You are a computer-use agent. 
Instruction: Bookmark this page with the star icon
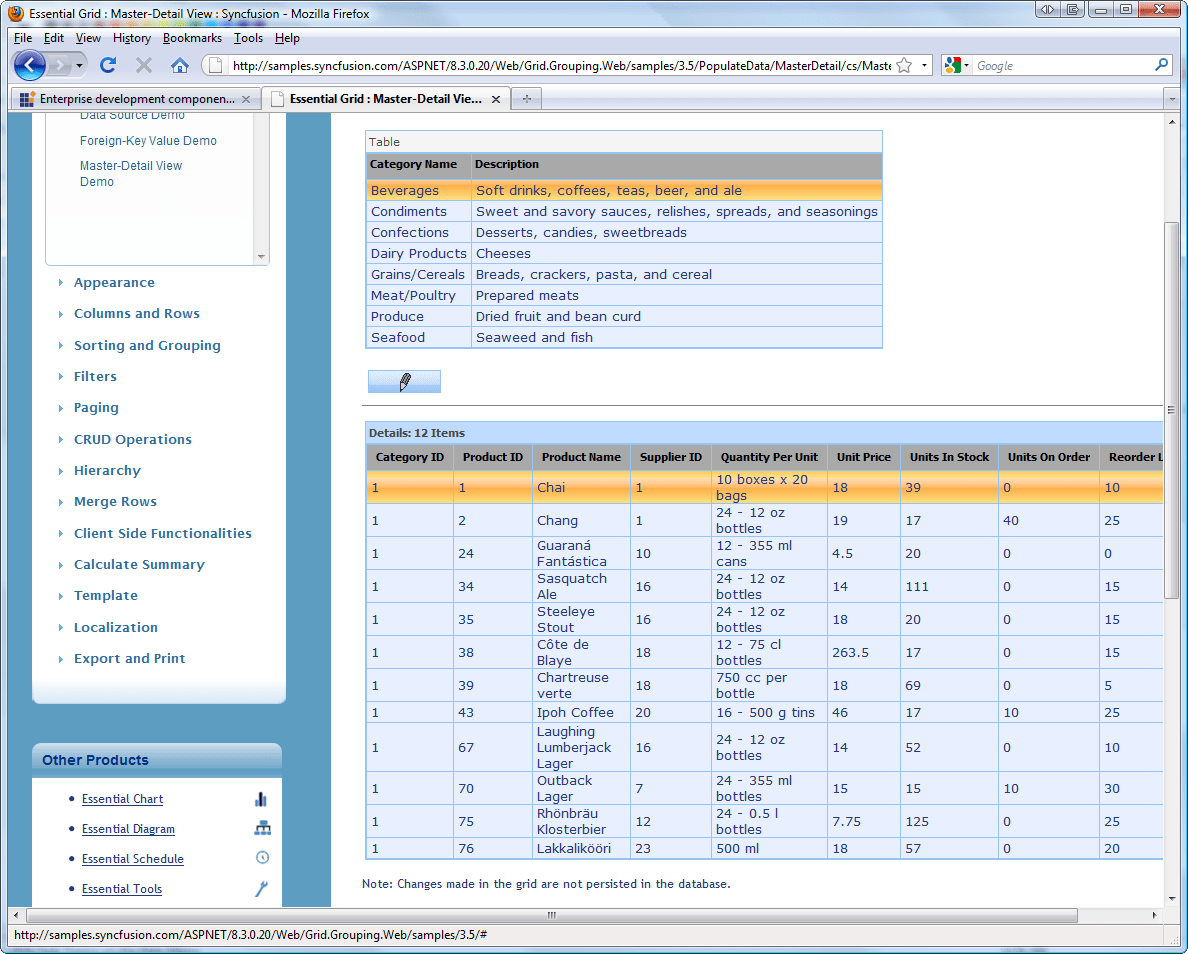pyautogui.click(x=904, y=66)
